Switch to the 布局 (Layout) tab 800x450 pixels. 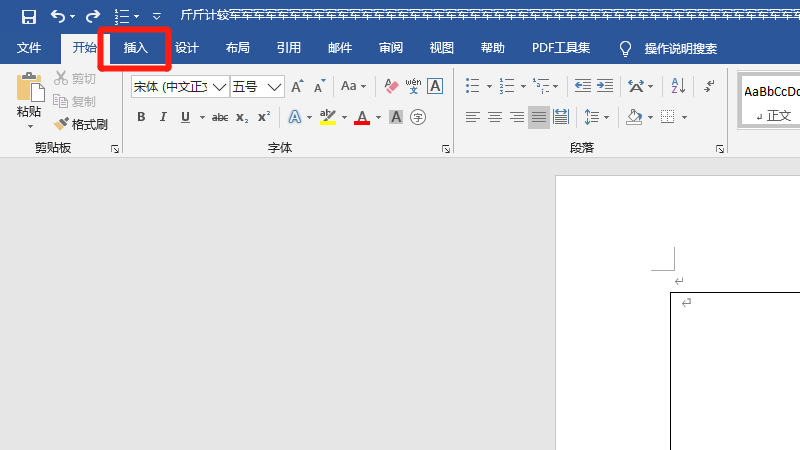(x=237, y=48)
